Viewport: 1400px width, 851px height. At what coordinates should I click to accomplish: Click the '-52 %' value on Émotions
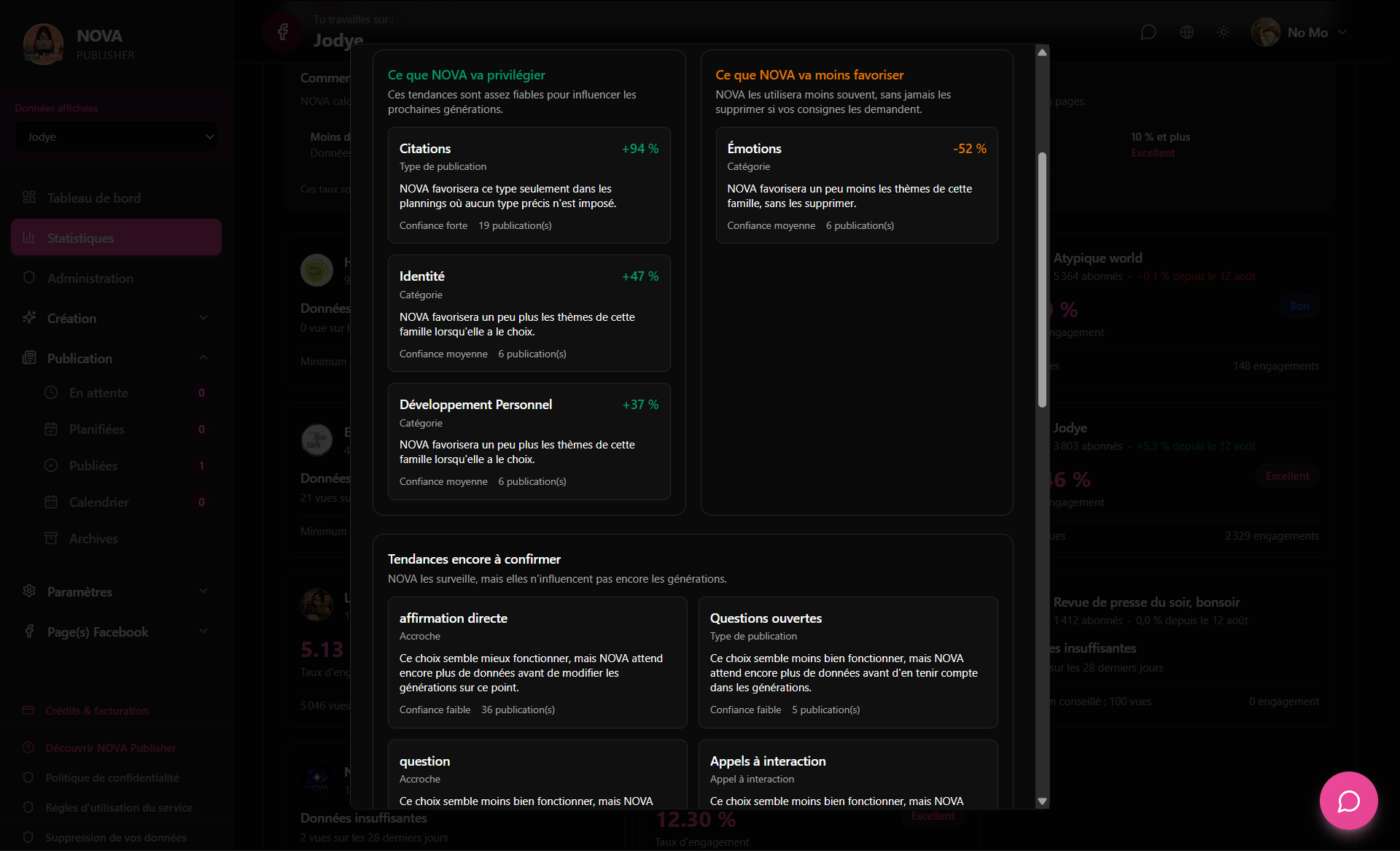(970, 149)
